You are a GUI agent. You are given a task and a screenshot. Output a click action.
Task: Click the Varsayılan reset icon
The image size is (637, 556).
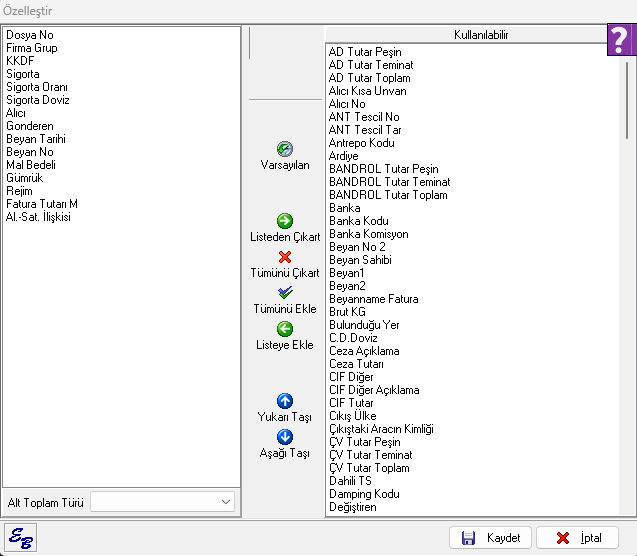(284, 149)
